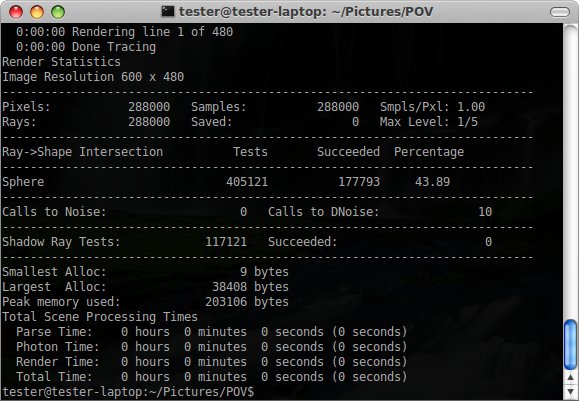The image size is (579, 401).
Task: Click the "203106 bytes" value
Action: pyautogui.click(x=247, y=302)
